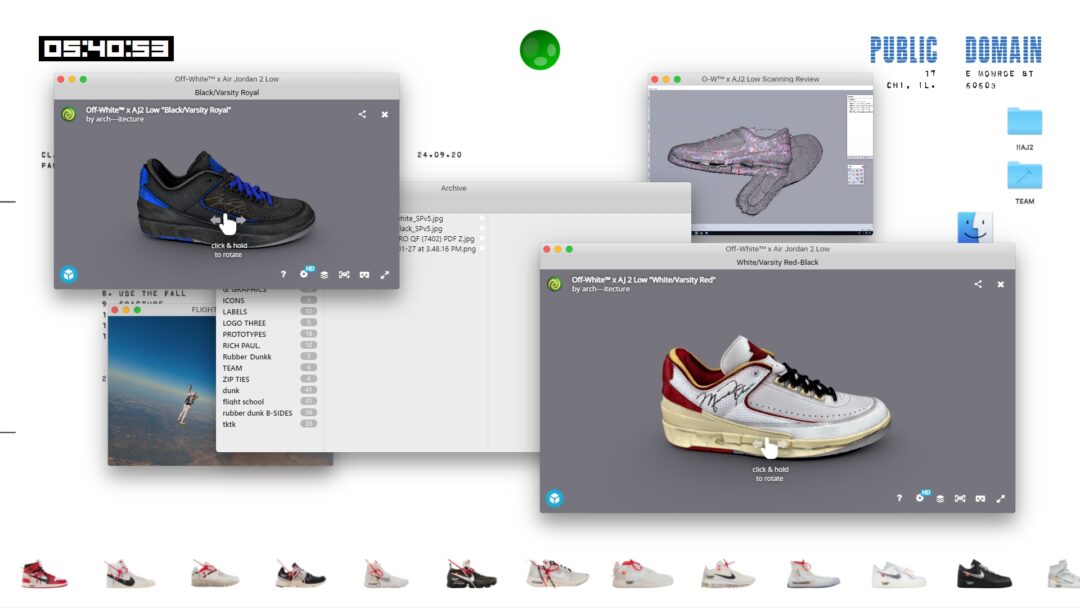1080x608 pixels.
Task: Click the black and blue sneaker 3D model
Action: [x=226, y=200]
